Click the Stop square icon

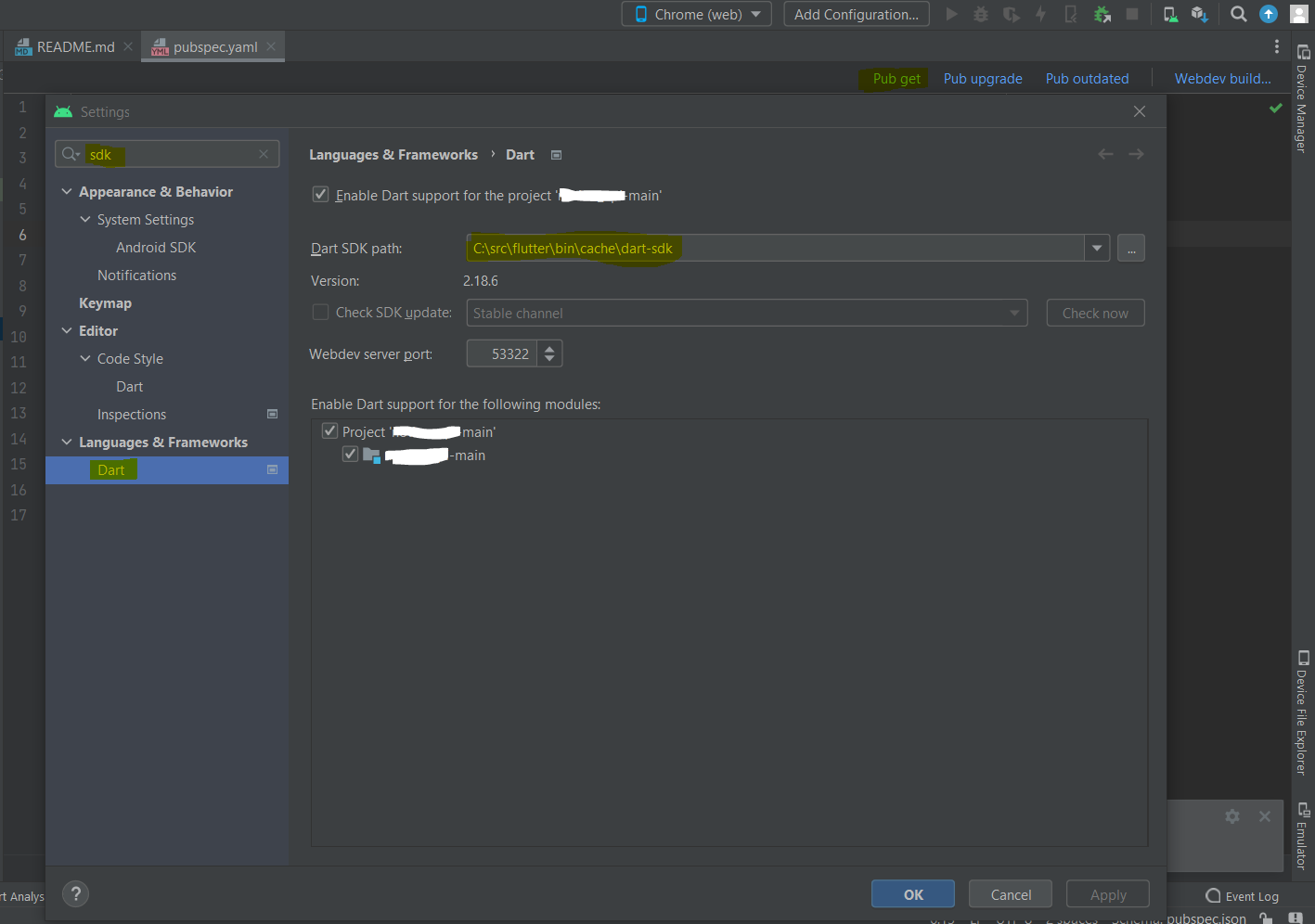click(1132, 14)
